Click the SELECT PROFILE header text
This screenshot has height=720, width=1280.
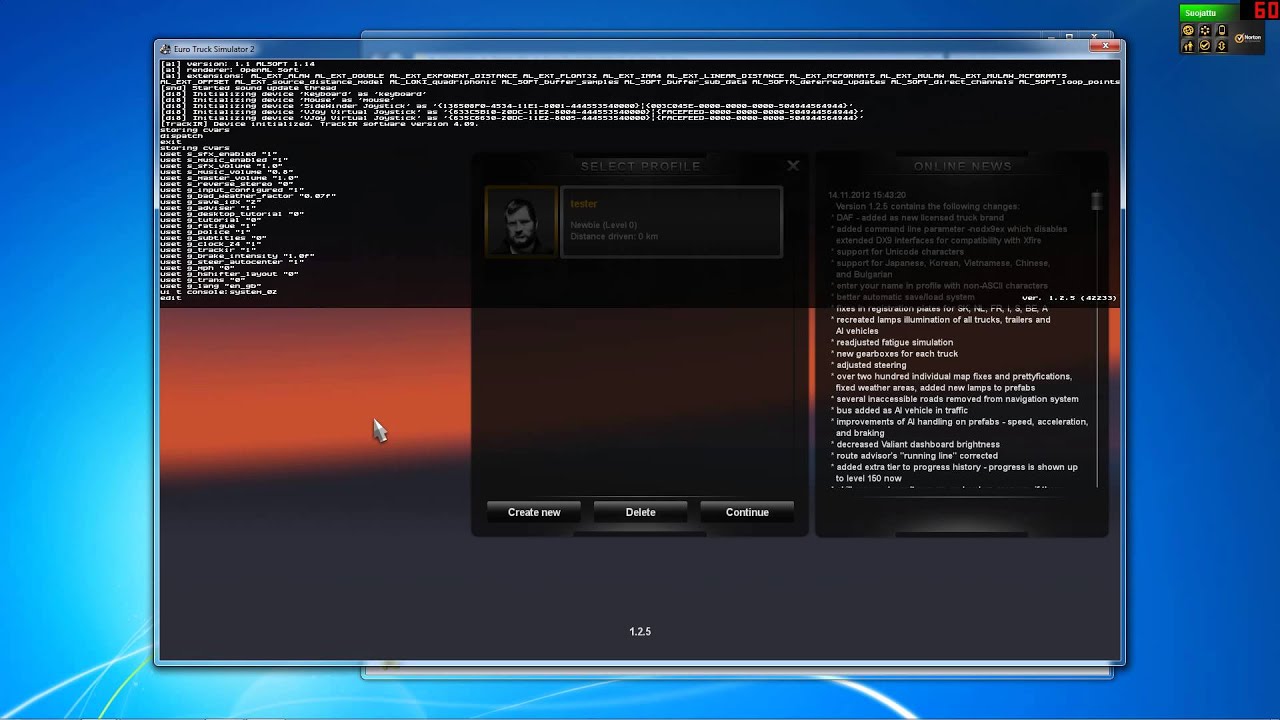click(x=640, y=166)
